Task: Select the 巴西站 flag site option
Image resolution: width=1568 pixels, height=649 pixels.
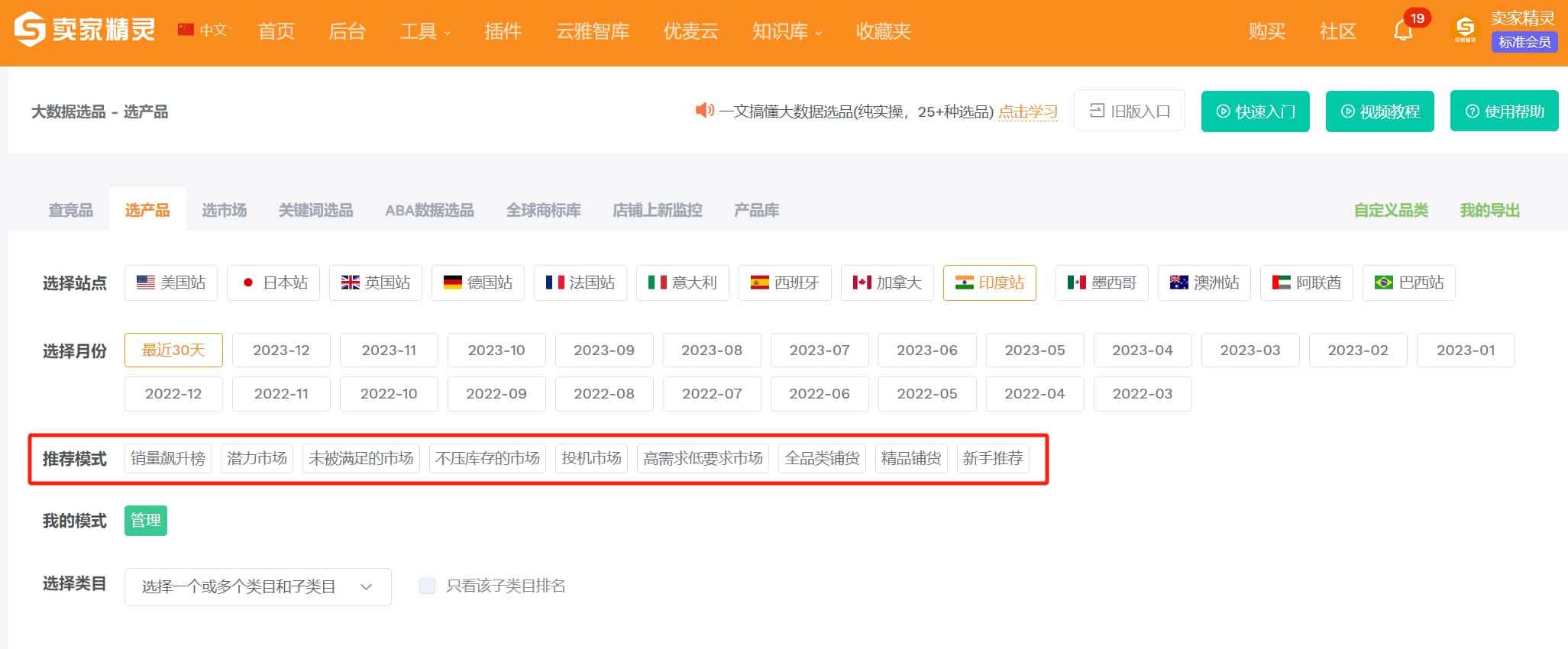Action: 1408,283
